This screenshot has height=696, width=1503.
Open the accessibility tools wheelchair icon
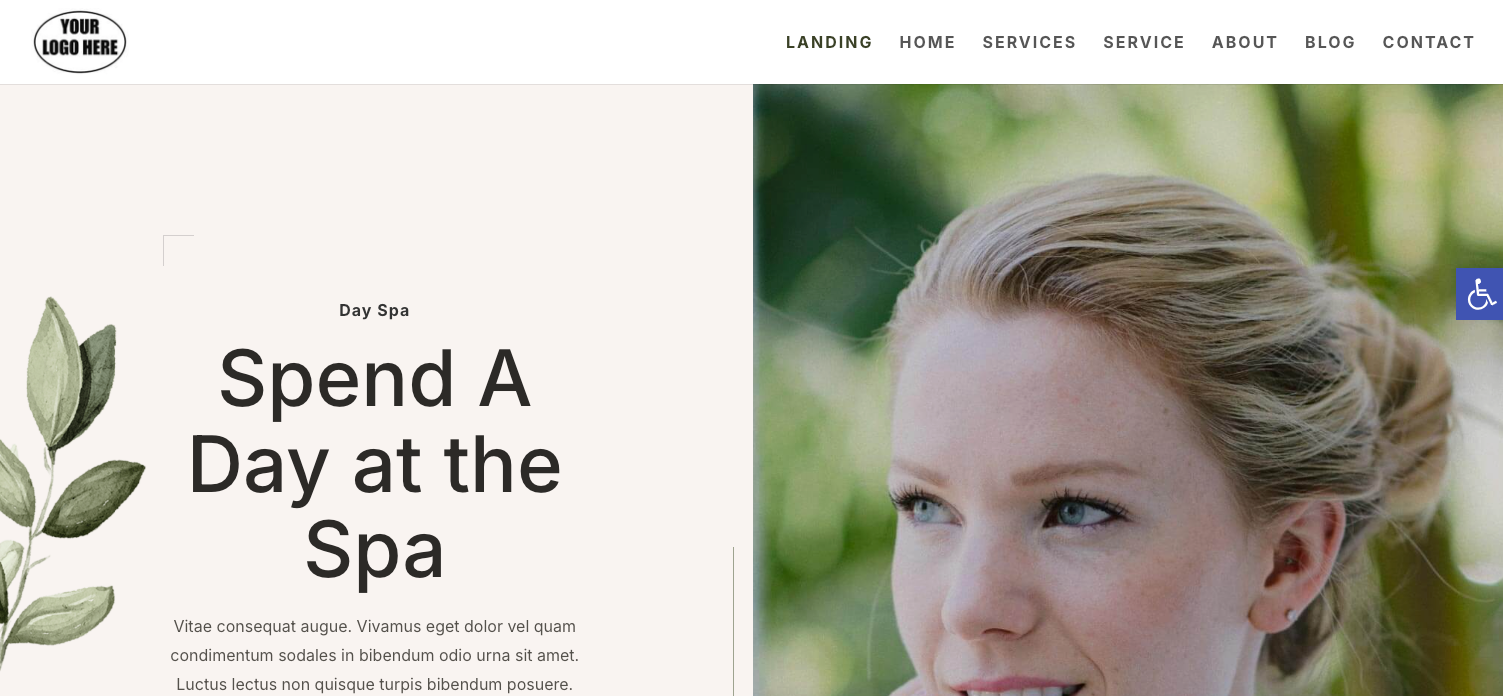pos(1479,294)
